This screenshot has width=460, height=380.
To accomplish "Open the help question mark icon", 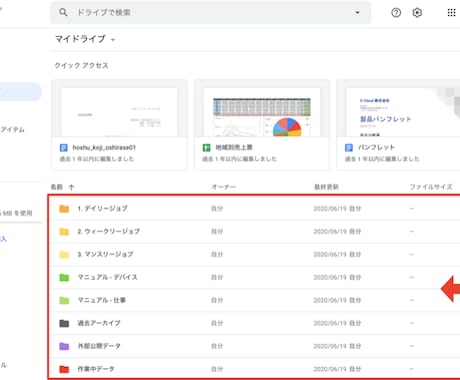I will click(x=396, y=13).
